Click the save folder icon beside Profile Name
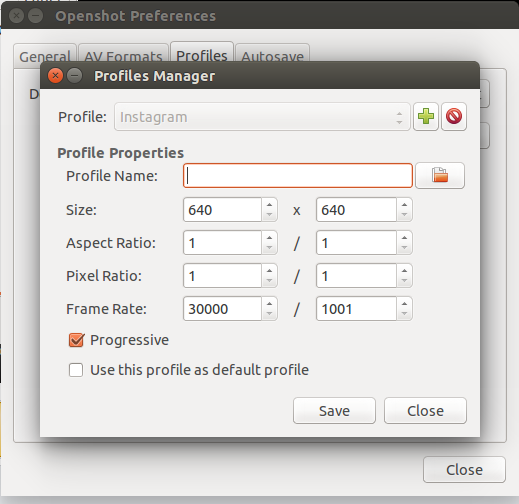The height and width of the screenshot is (504, 519). point(440,175)
